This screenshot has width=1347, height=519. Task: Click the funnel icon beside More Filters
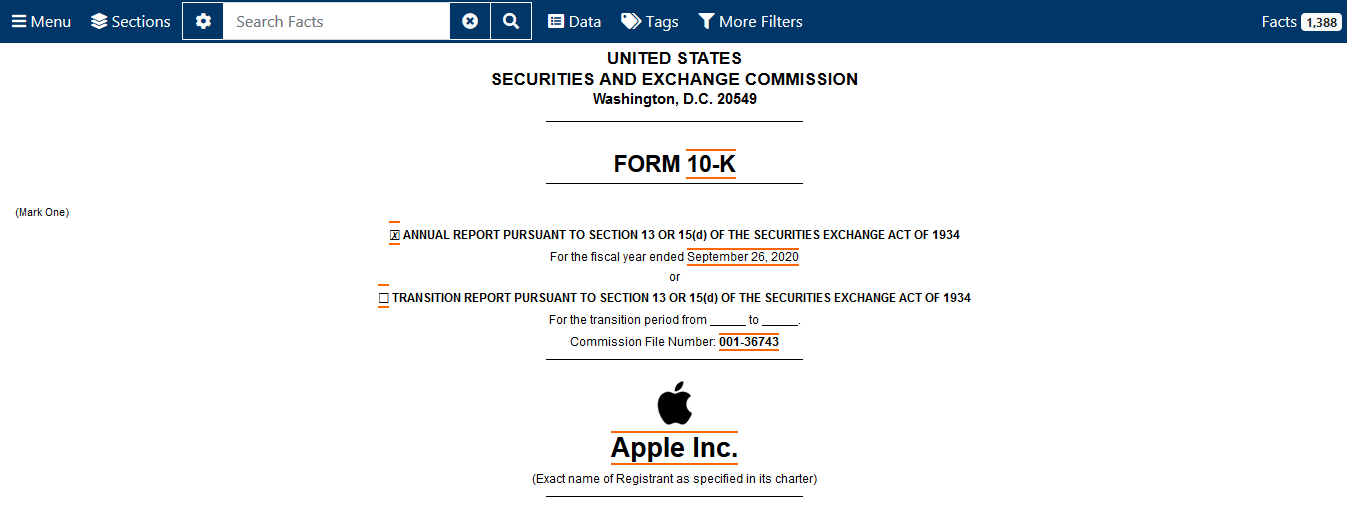(x=706, y=21)
